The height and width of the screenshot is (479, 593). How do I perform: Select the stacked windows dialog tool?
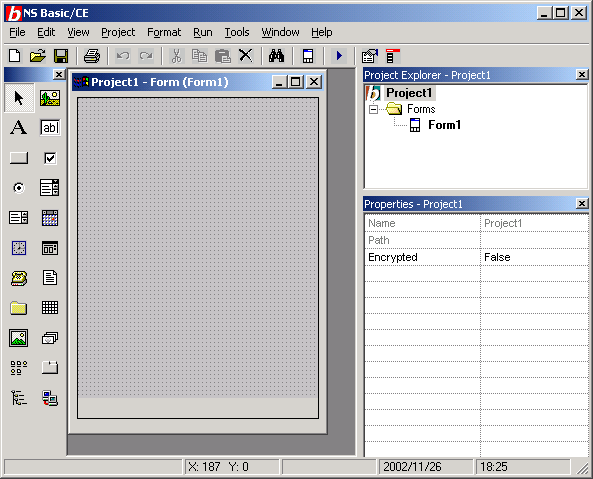(x=50, y=338)
